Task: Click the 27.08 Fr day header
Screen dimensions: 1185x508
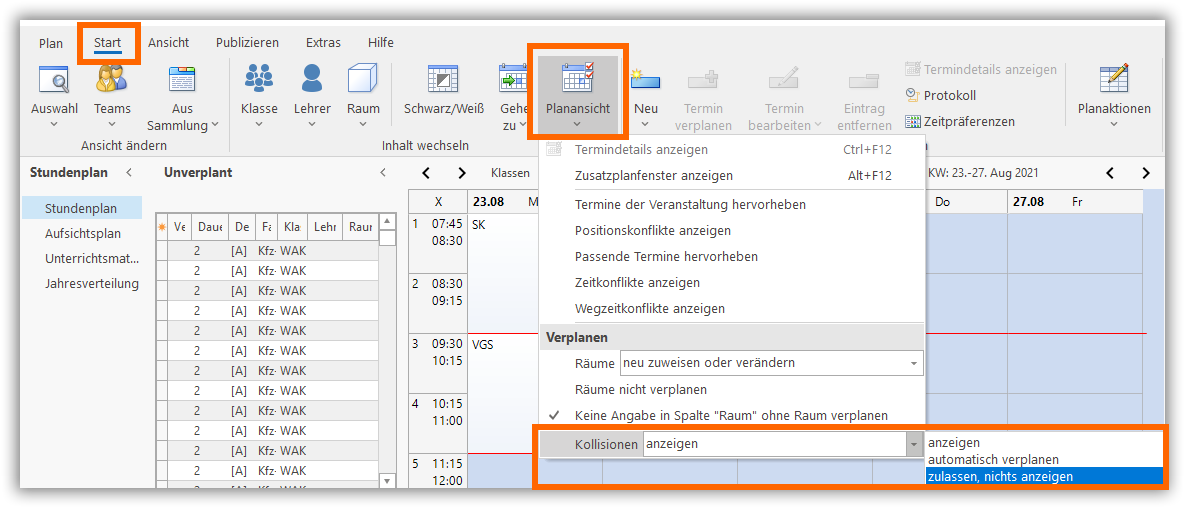Action: tap(1075, 202)
